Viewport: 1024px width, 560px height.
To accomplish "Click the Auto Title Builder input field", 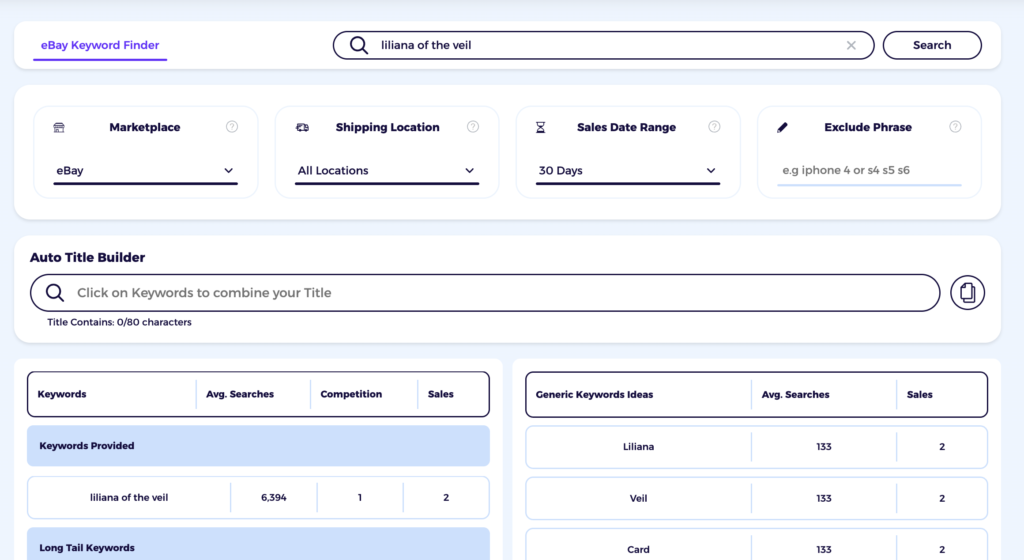I will 485,292.
